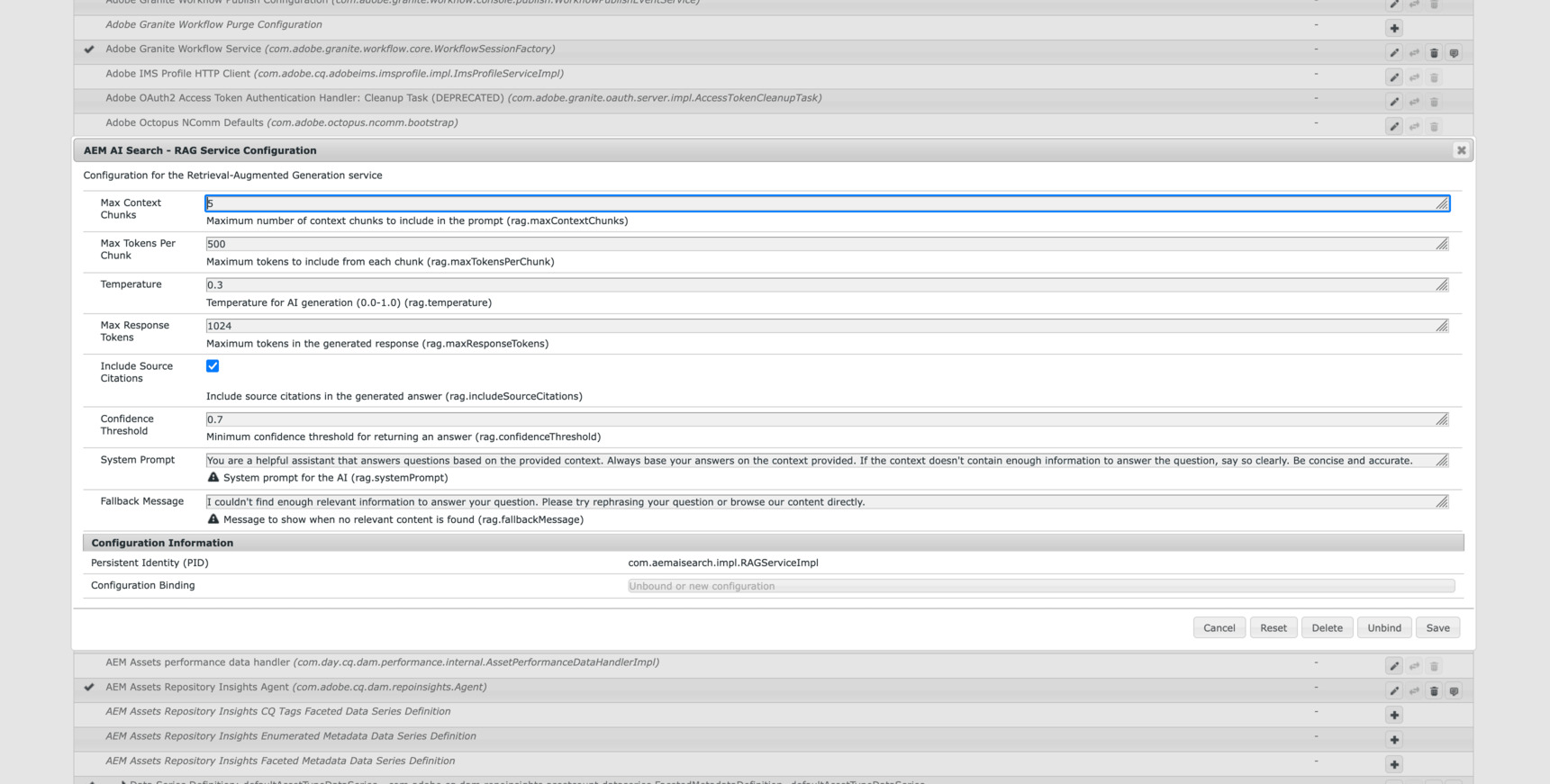The width and height of the screenshot is (1550, 784).
Task: Click inside the Fallback Message field
Action: tap(827, 501)
